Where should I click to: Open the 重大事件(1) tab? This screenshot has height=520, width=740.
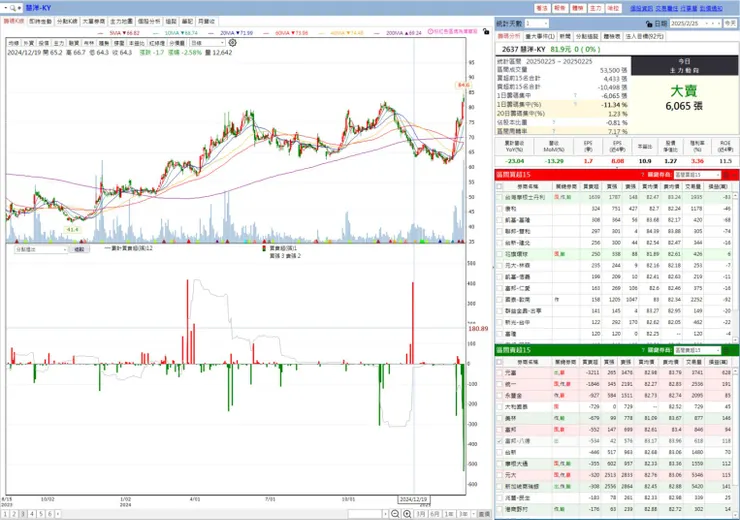click(540, 36)
